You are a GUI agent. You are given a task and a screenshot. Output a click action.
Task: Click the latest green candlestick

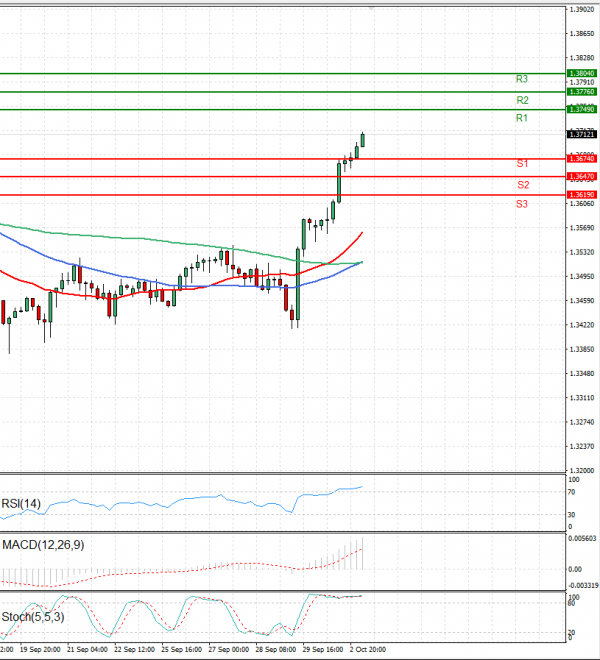pyautogui.click(x=363, y=140)
